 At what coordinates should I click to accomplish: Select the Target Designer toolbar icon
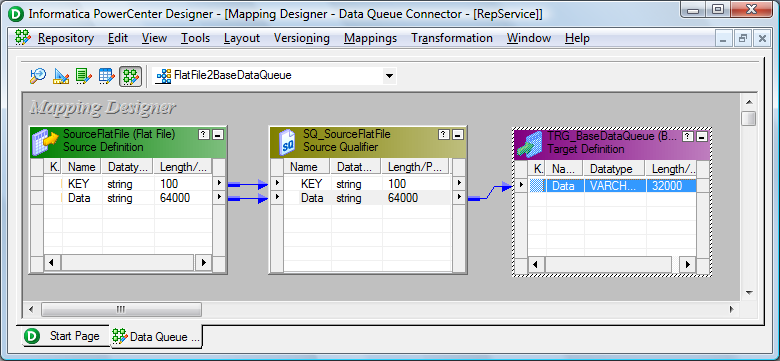coord(61,76)
